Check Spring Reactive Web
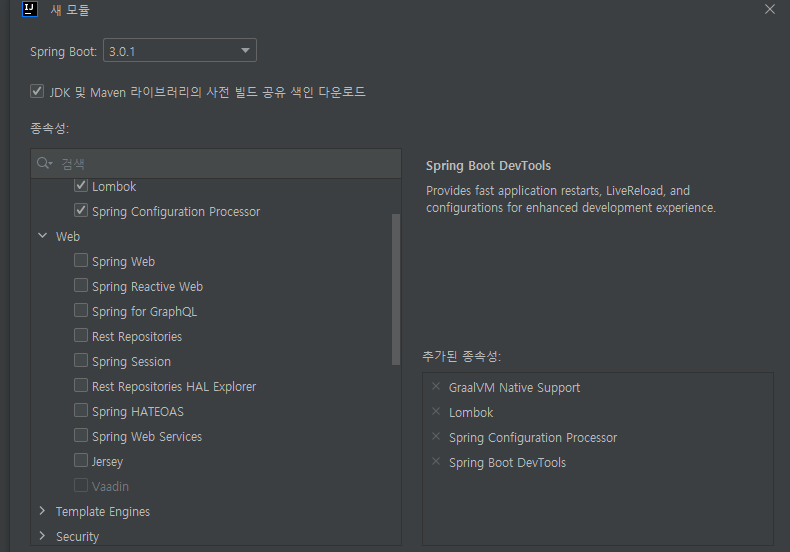 [x=81, y=285]
